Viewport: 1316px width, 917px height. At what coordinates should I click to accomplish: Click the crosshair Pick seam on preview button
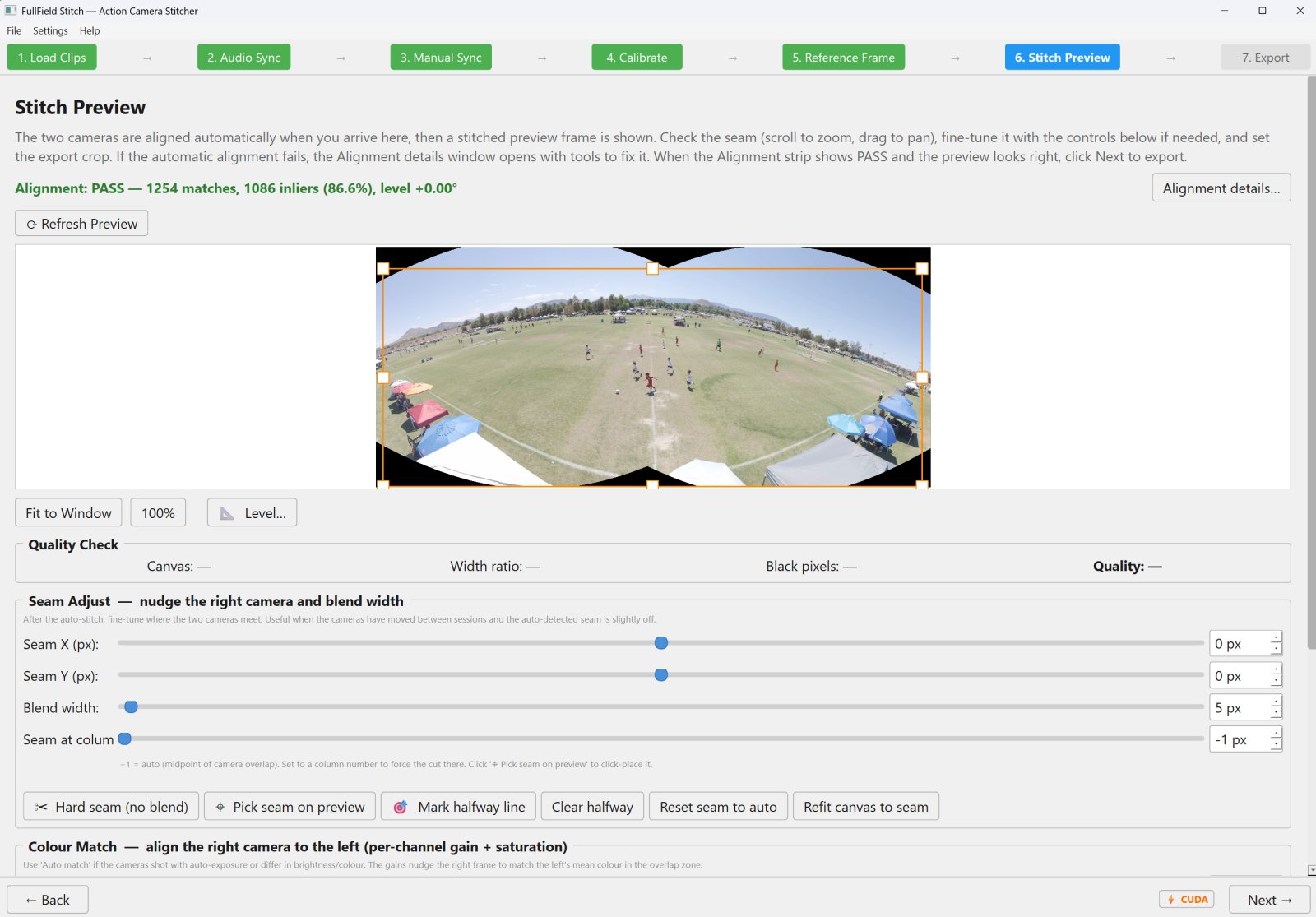(290, 807)
